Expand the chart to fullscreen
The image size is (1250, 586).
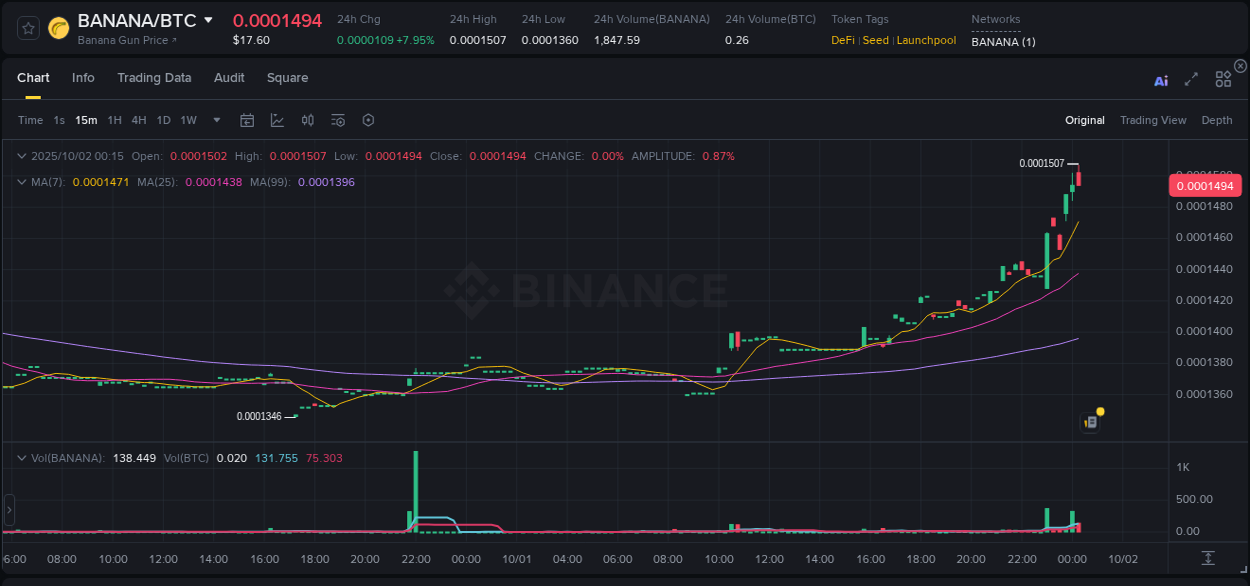point(1192,78)
